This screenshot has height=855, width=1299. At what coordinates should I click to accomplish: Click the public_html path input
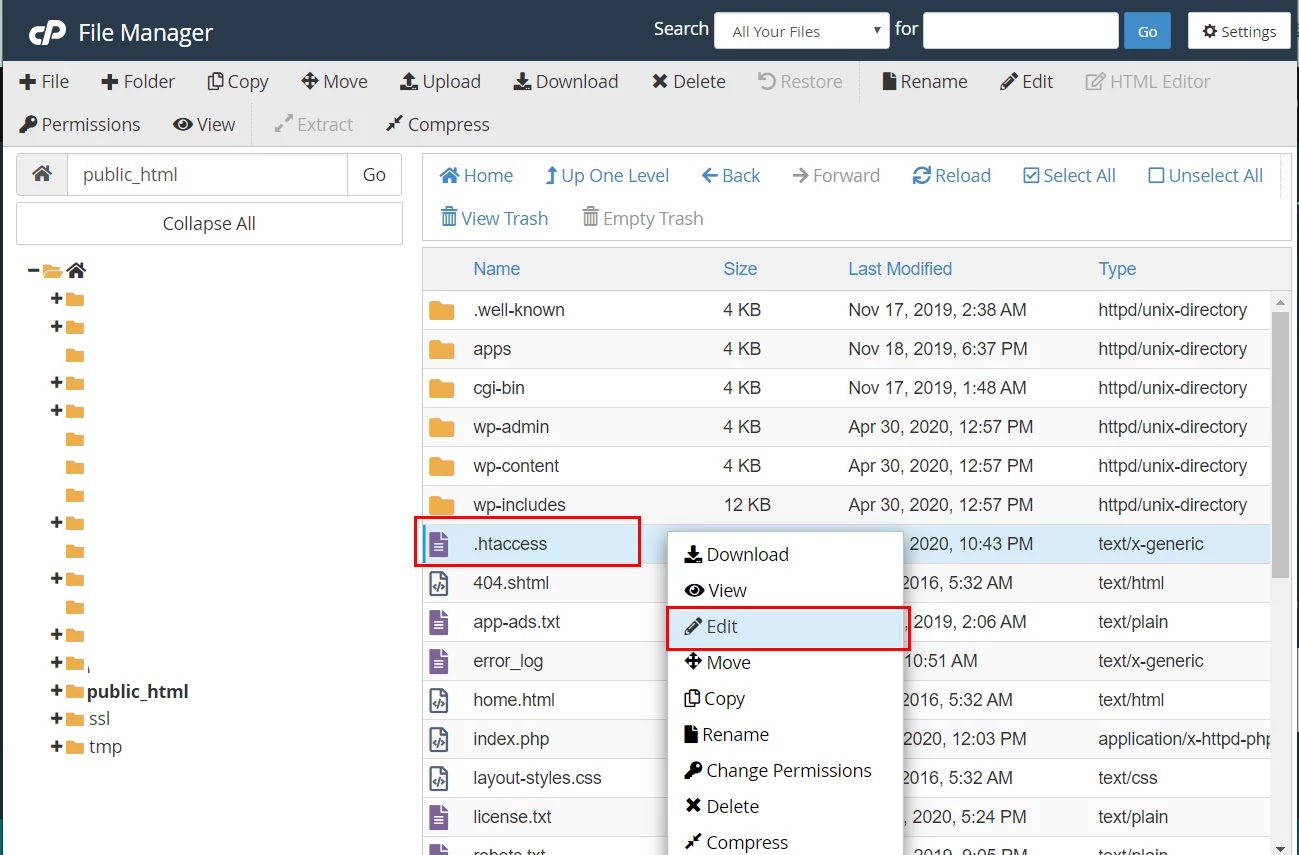point(207,174)
